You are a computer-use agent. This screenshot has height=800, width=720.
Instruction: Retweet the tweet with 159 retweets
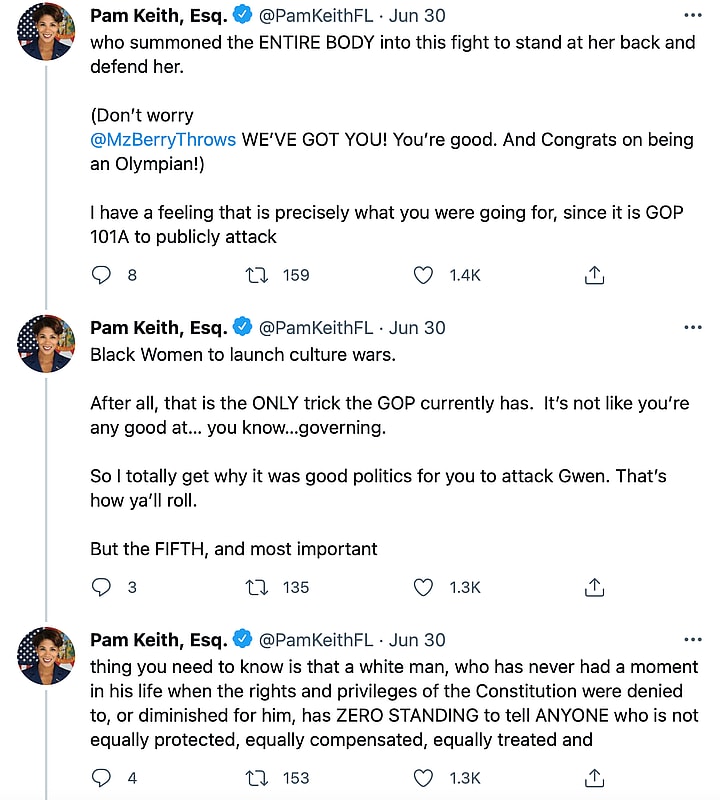[x=258, y=275]
